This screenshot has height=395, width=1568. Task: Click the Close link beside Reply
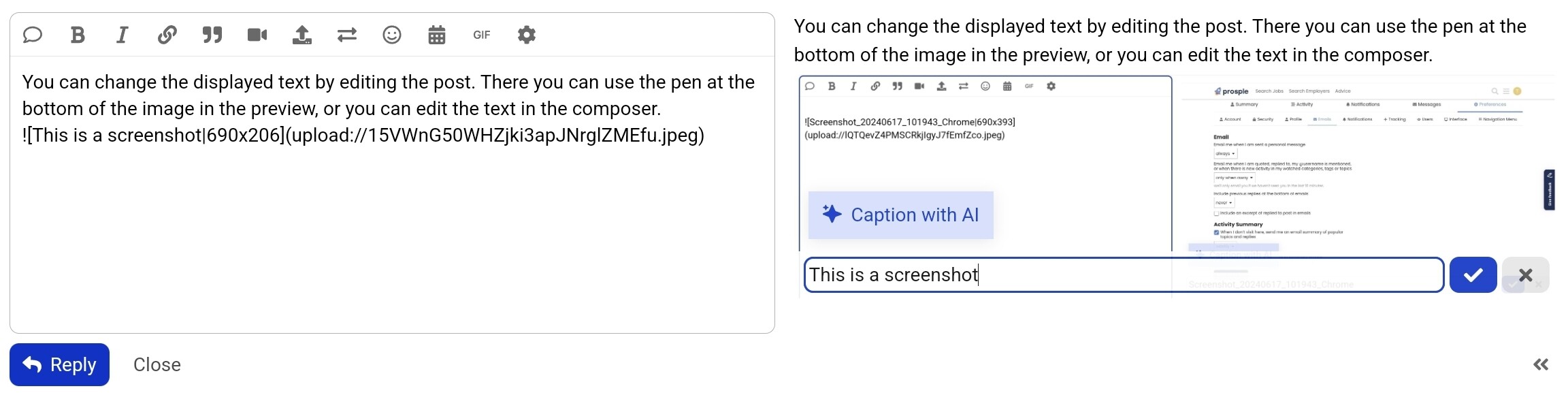click(x=157, y=365)
